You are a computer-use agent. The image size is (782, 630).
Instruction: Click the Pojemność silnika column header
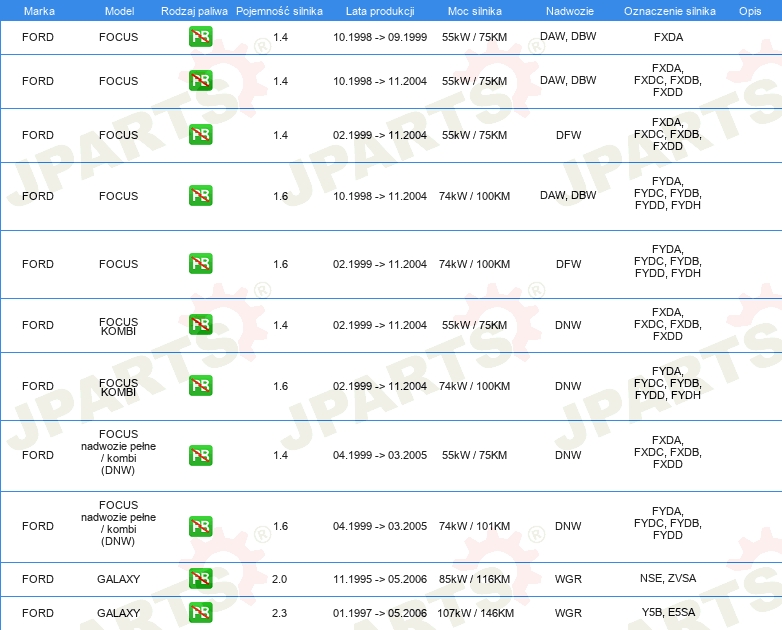click(x=279, y=11)
